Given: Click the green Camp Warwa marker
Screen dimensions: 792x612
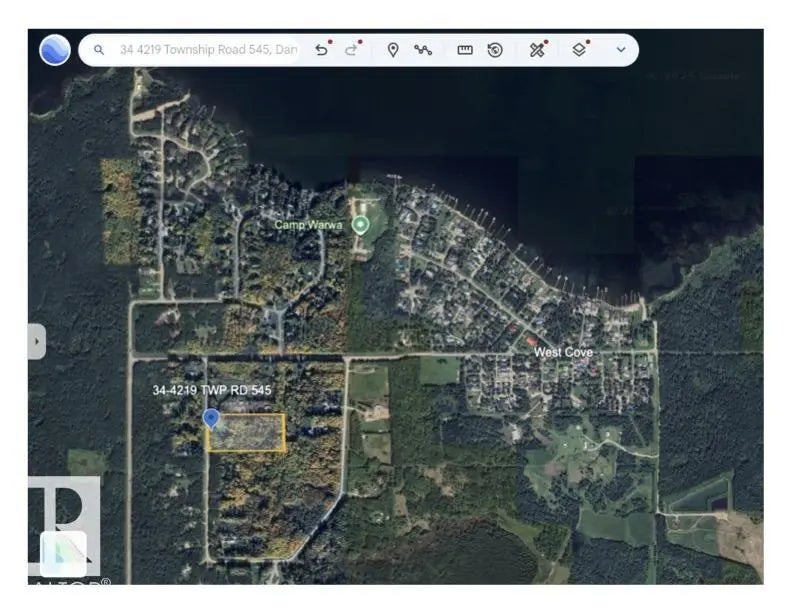Looking at the screenshot, I should (x=361, y=225).
